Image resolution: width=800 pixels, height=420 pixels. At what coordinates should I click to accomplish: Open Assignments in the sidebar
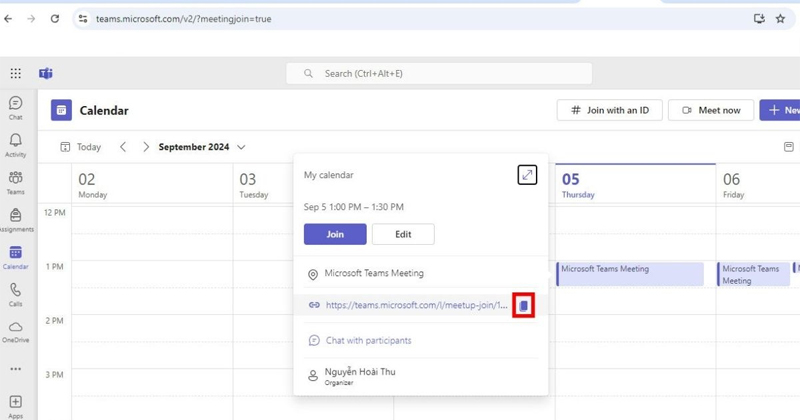click(x=16, y=220)
